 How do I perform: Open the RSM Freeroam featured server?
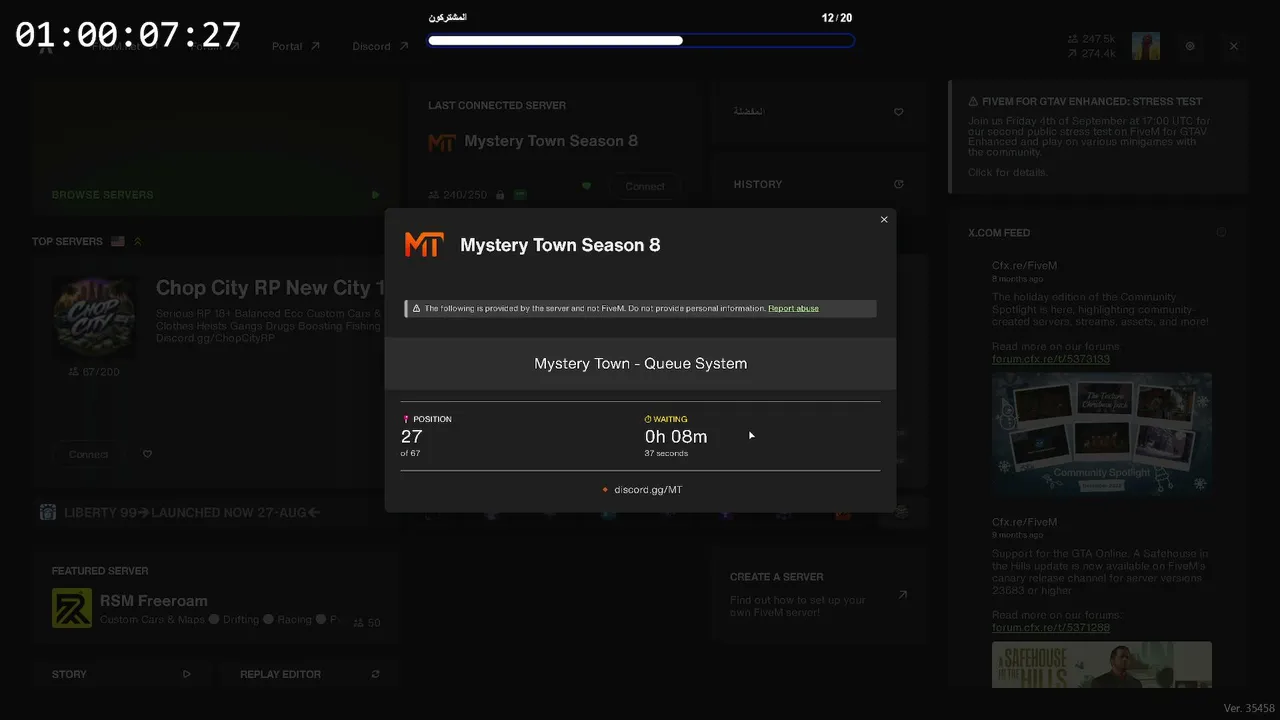tap(215, 597)
